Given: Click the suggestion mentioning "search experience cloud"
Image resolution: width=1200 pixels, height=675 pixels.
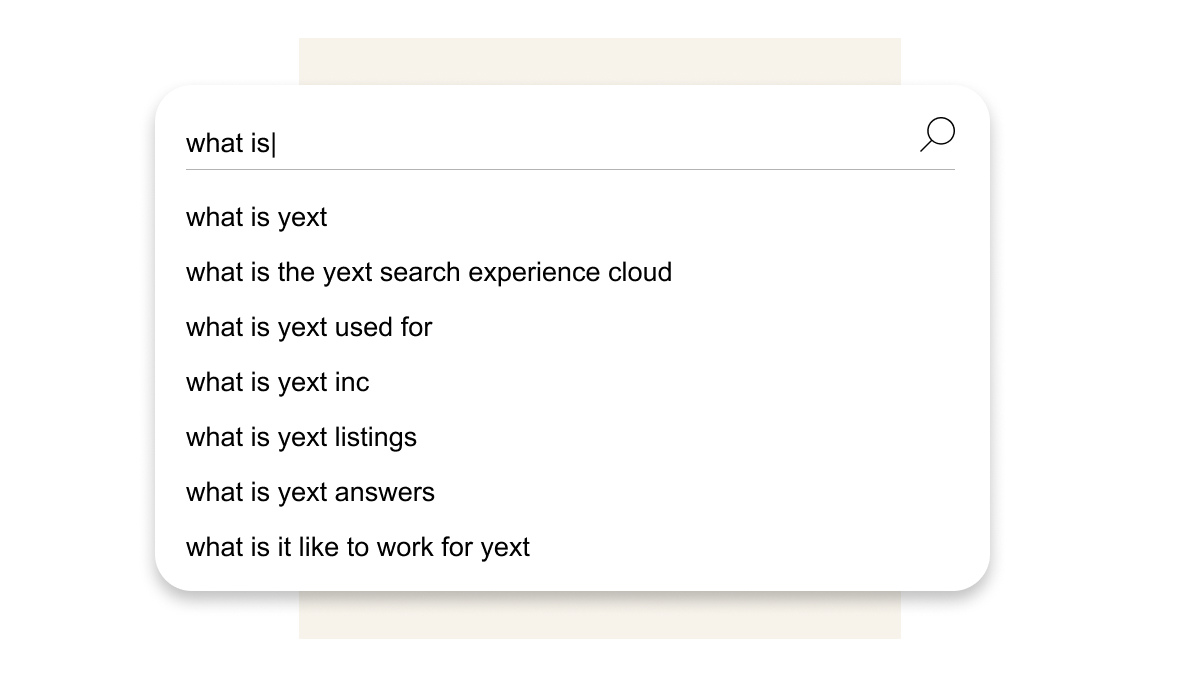Looking at the screenshot, I should pyautogui.click(x=429, y=273).
